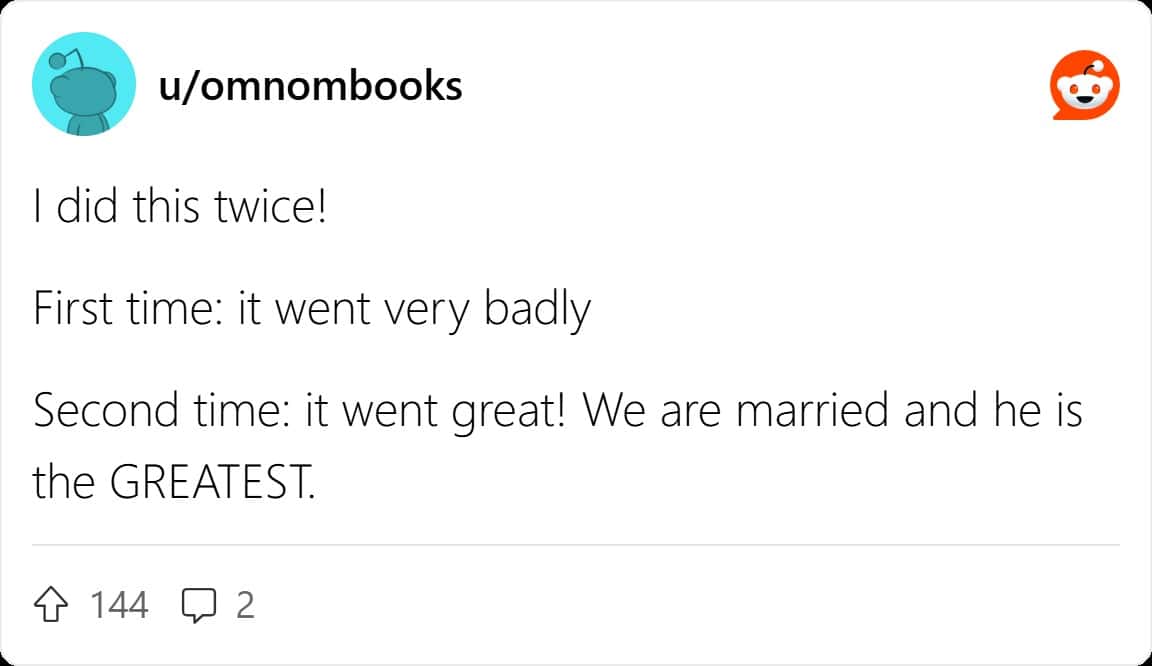This screenshot has height=666, width=1152.
Task: Click the 144 upvote count
Action: click(119, 604)
